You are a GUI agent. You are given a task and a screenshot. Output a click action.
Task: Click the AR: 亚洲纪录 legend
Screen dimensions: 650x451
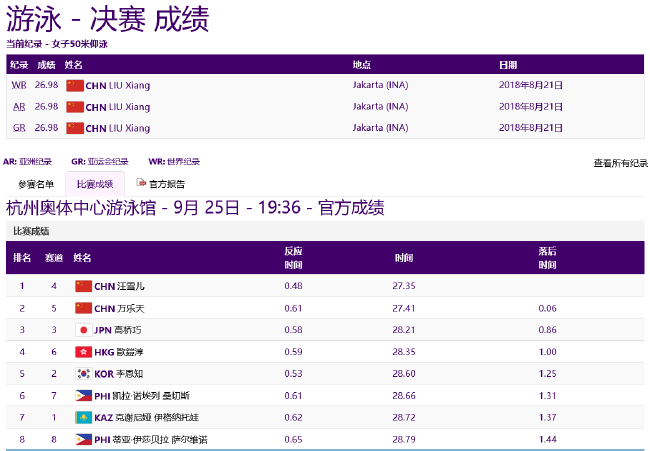tap(27, 162)
